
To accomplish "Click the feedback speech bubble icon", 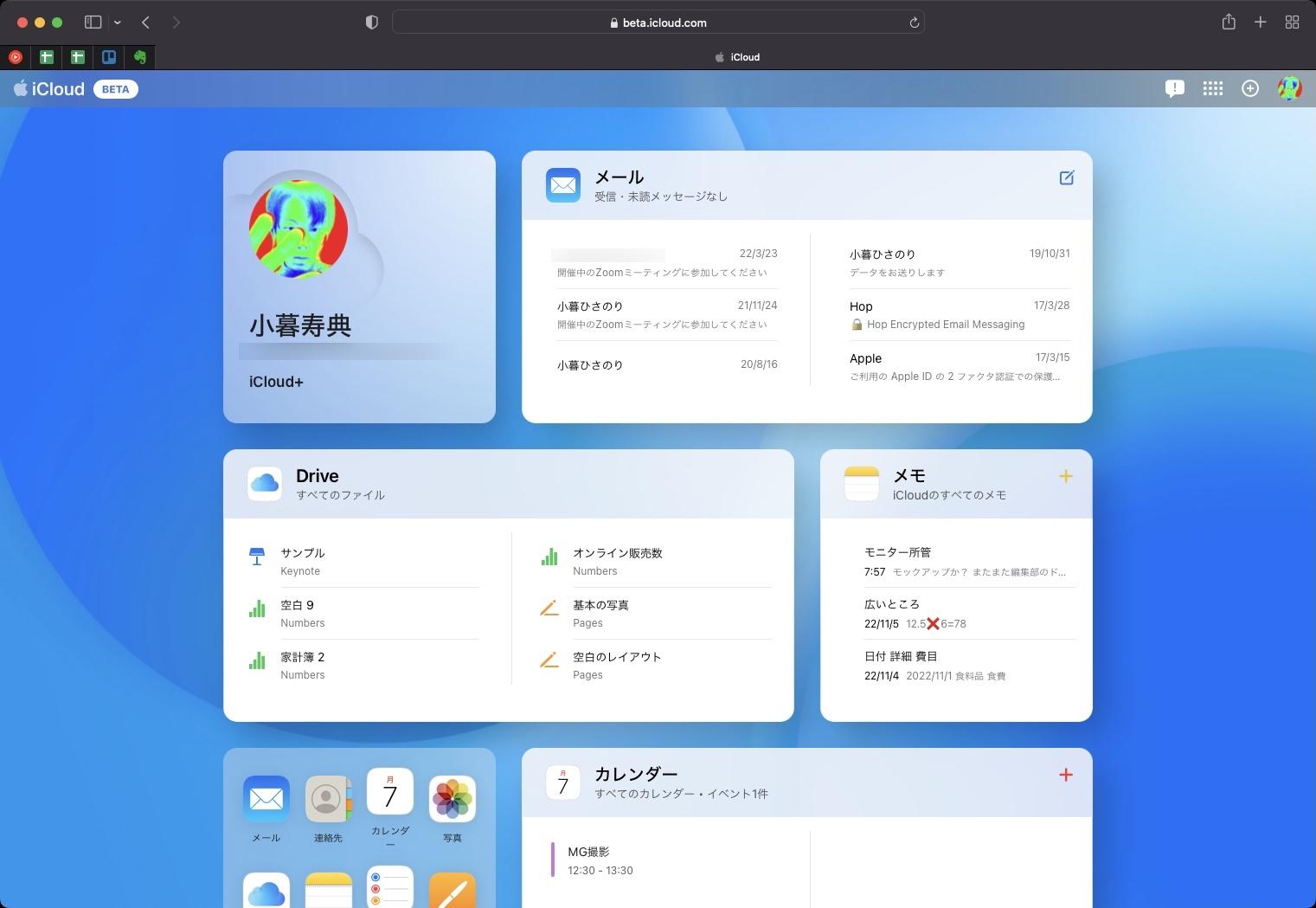I will [1174, 88].
